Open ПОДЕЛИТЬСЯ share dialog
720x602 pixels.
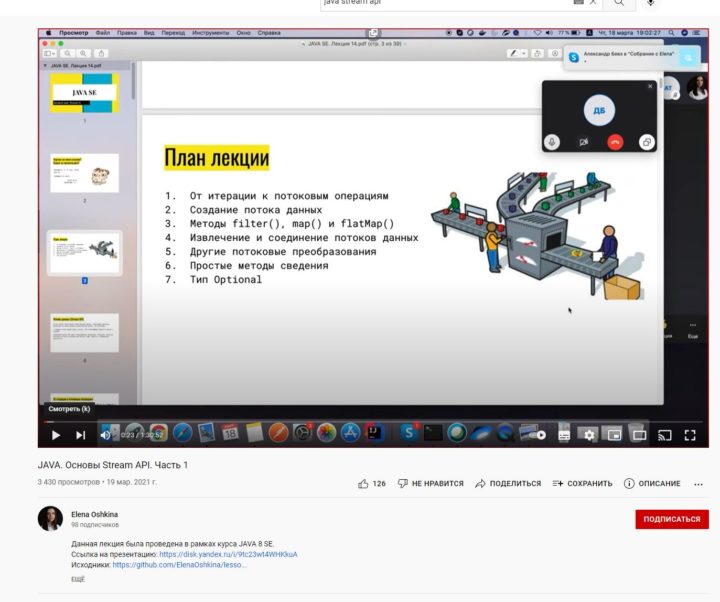(x=508, y=484)
